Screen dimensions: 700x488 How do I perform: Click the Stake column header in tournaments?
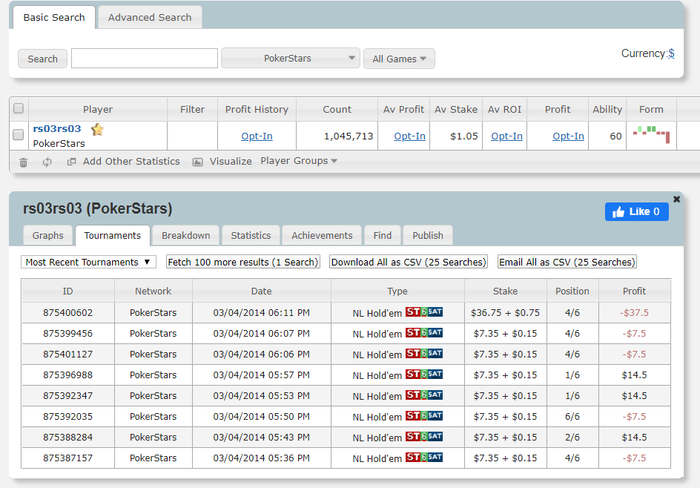pos(505,291)
